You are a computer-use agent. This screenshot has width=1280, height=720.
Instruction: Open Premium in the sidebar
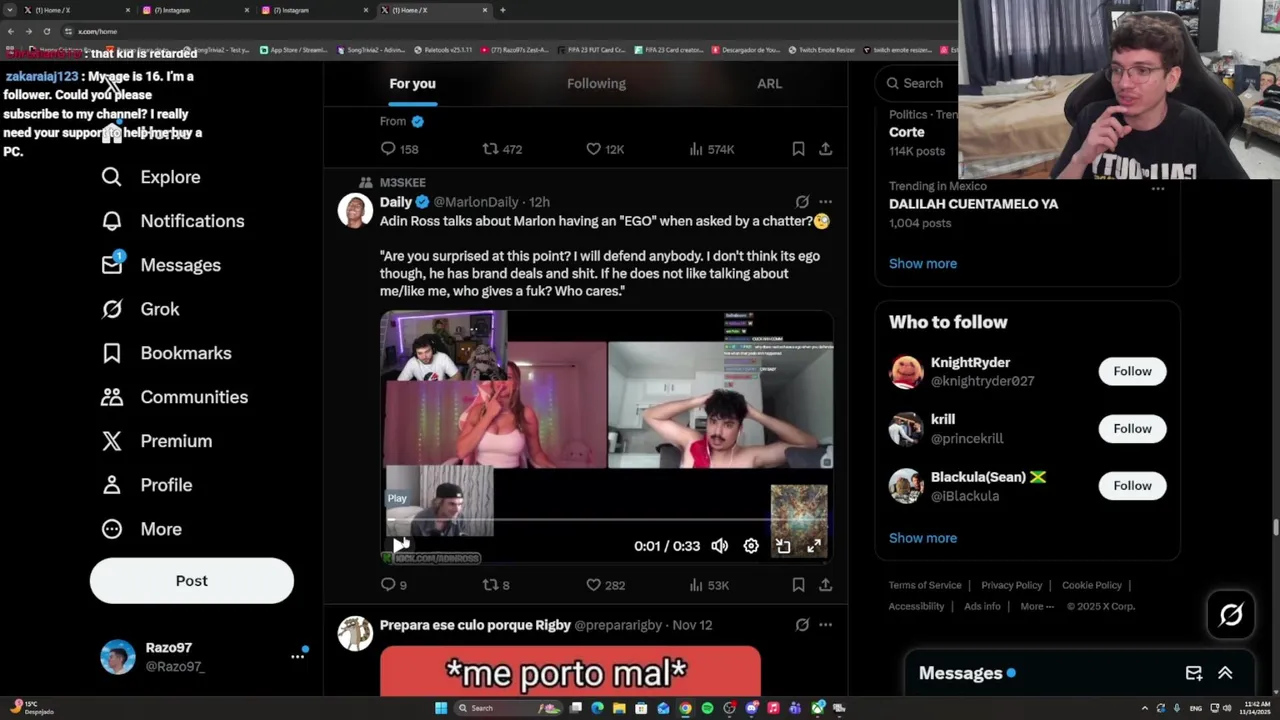coord(156,441)
